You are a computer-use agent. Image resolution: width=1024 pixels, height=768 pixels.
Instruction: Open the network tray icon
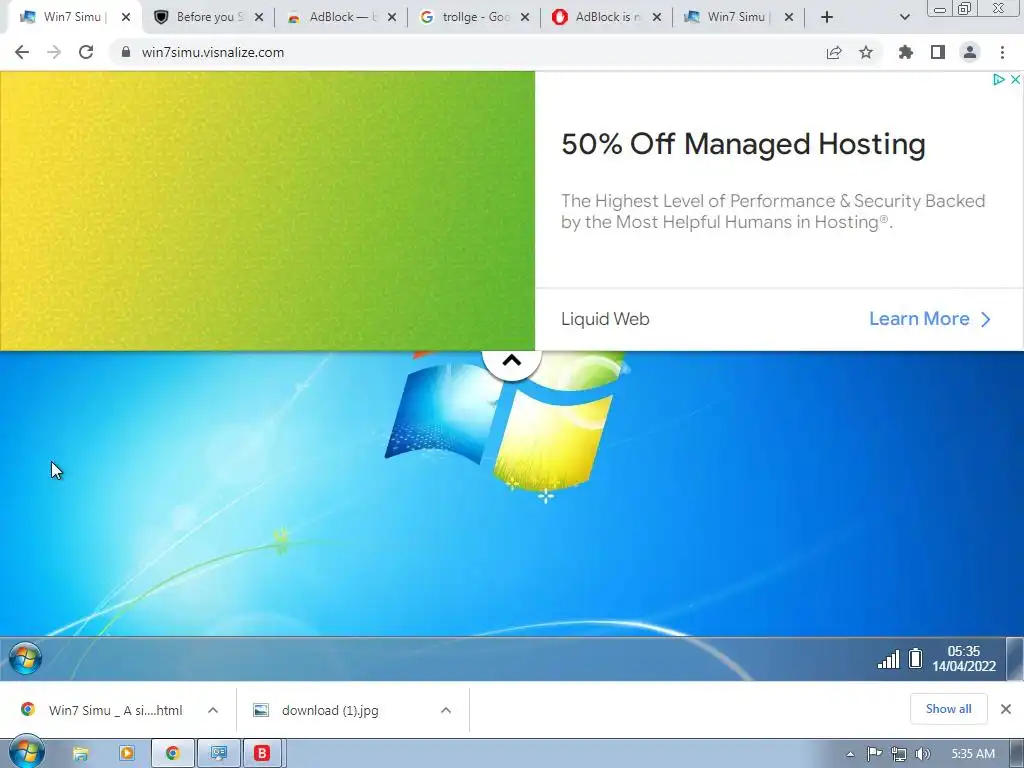click(899, 754)
